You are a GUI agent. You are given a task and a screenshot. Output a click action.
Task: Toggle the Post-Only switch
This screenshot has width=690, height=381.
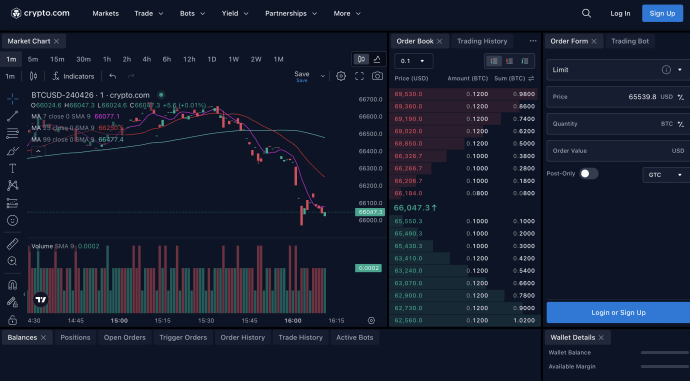588,173
